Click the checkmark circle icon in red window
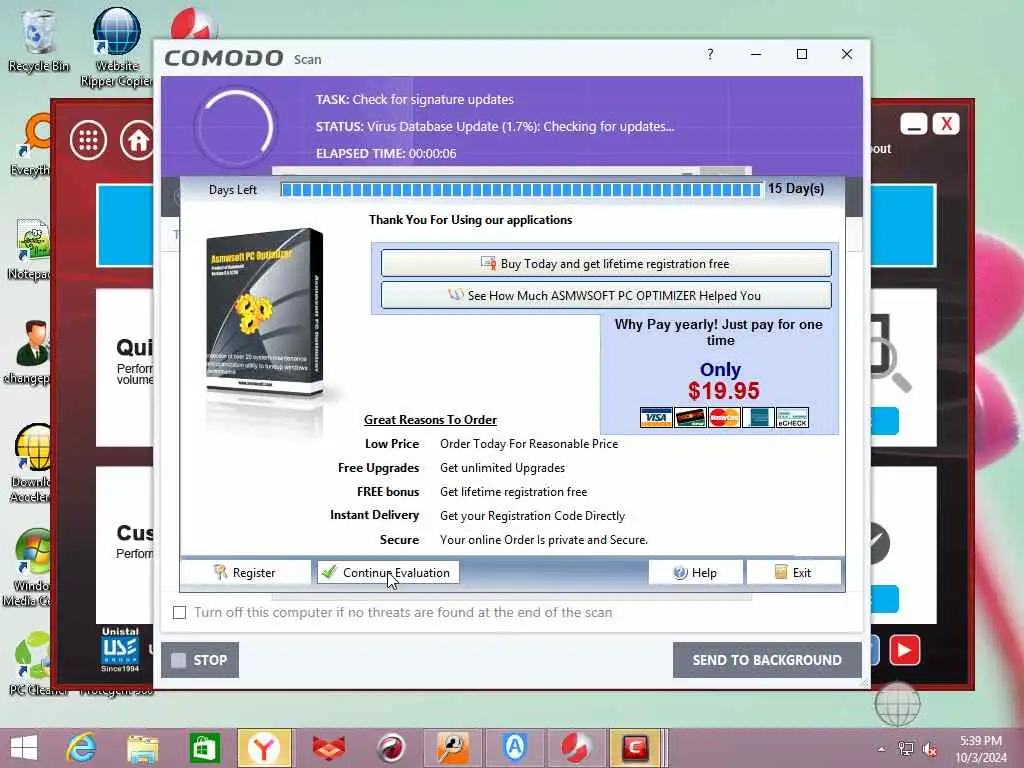The height and width of the screenshot is (768, 1024). click(x=879, y=543)
